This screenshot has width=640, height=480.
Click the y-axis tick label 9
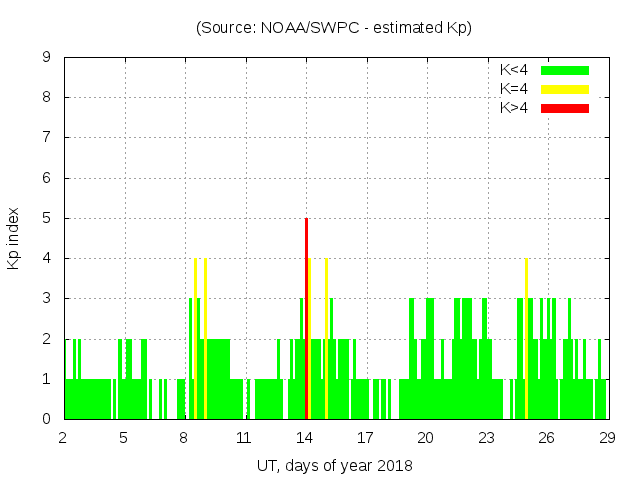tap(46, 58)
